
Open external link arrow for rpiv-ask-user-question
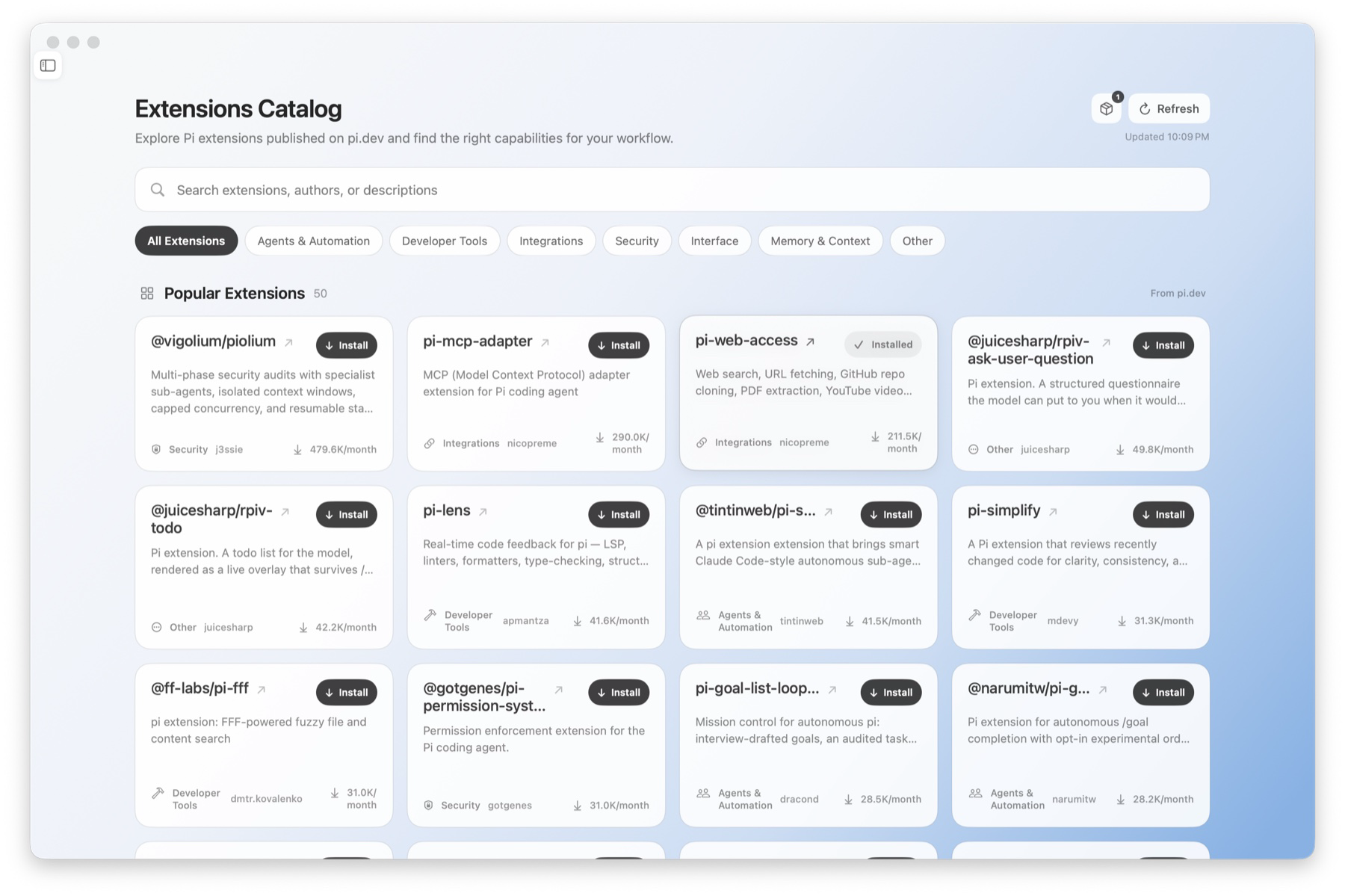point(1107,343)
